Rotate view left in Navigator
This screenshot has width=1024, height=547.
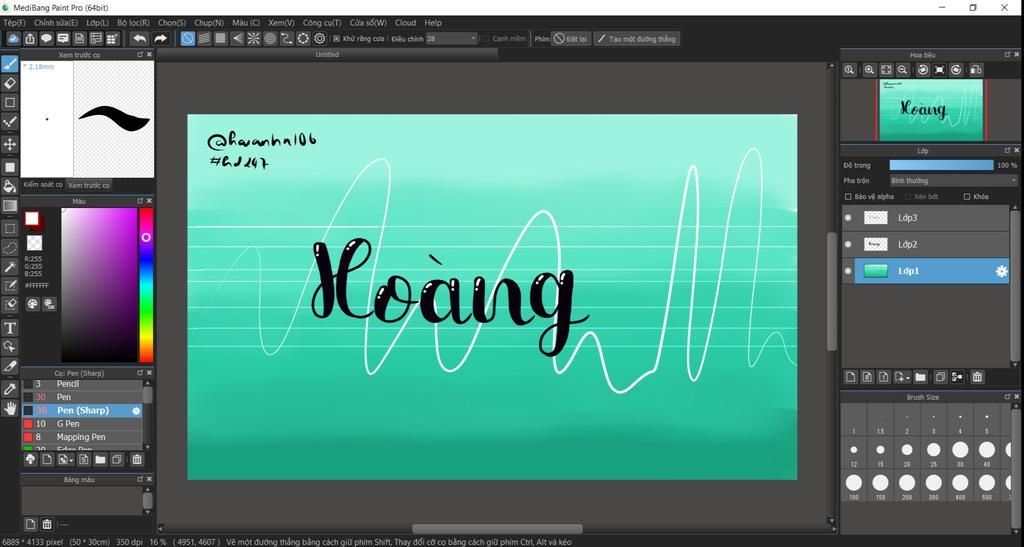[923, 70]
